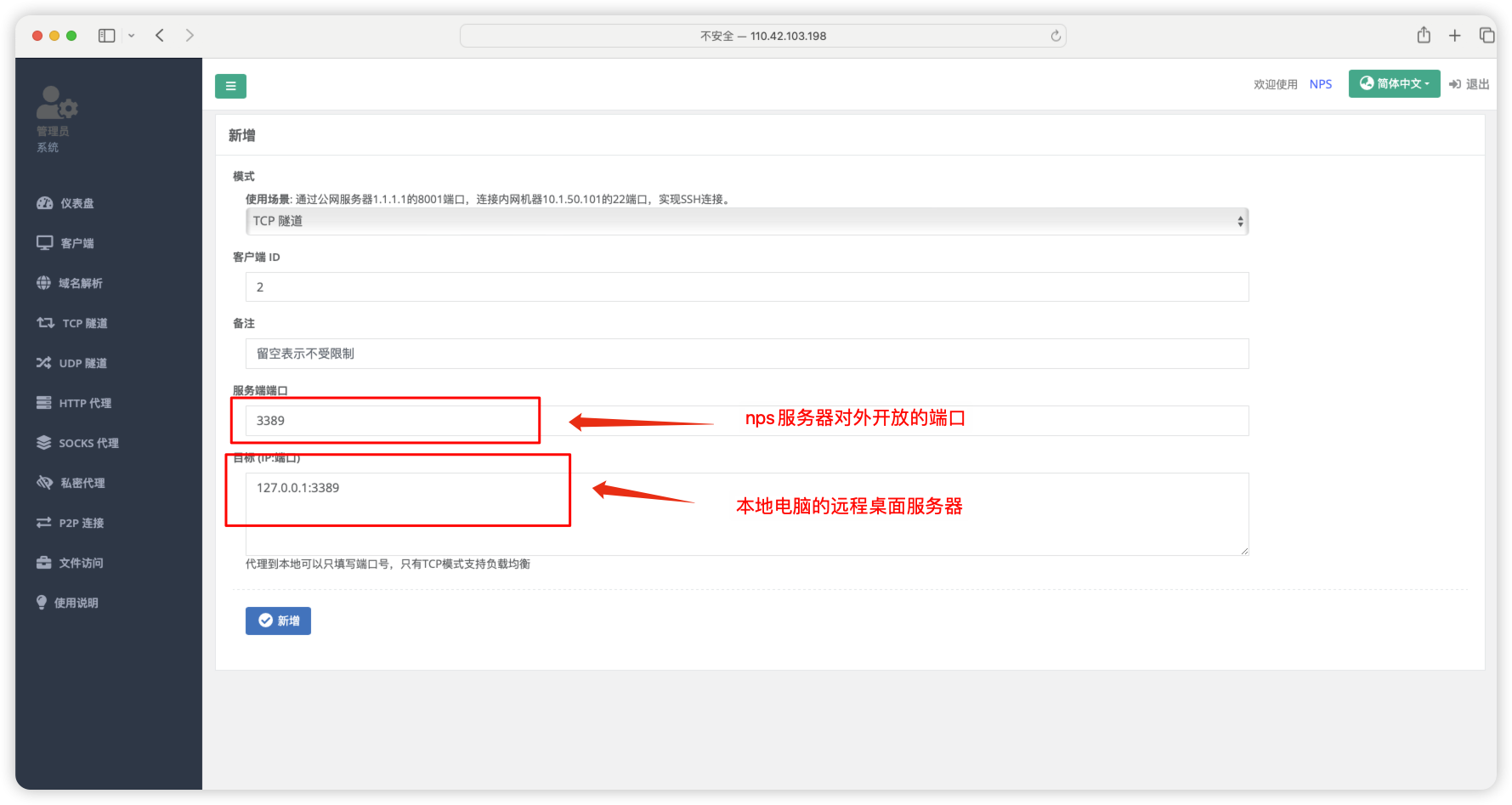Screen dimensions: 1512x805
Task: Open SOCKS 代理 menu item
Action: pyautogui.click(x=88, y=443)
